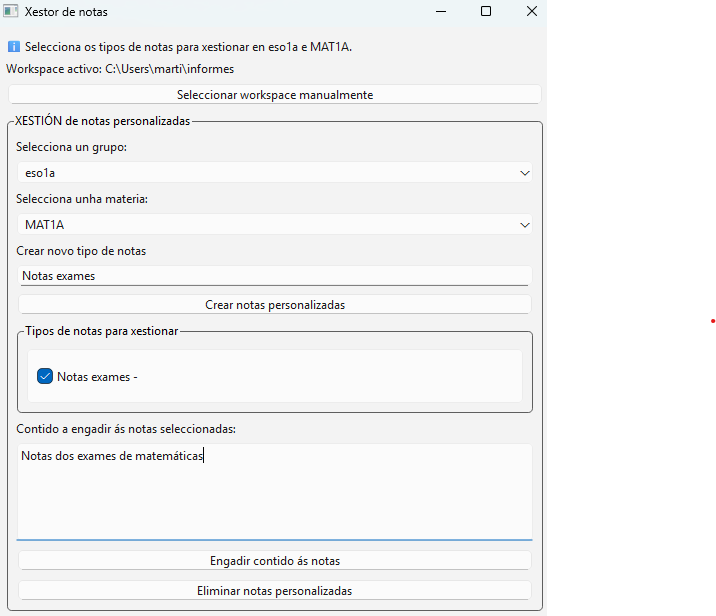Maximize the Xestor de notas window
Viewport: 716px width, 616px height.
pos(486,12)
